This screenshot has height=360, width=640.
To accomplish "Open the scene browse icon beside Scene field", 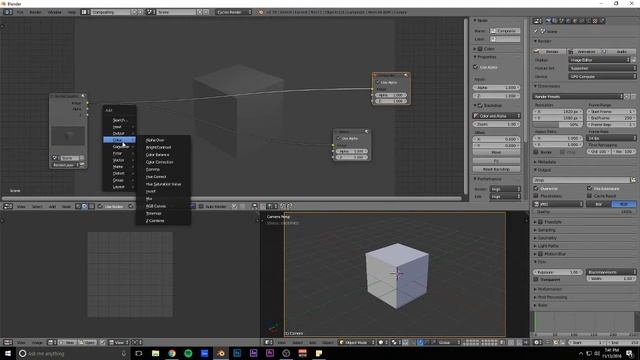I will [x=150, y=12].
